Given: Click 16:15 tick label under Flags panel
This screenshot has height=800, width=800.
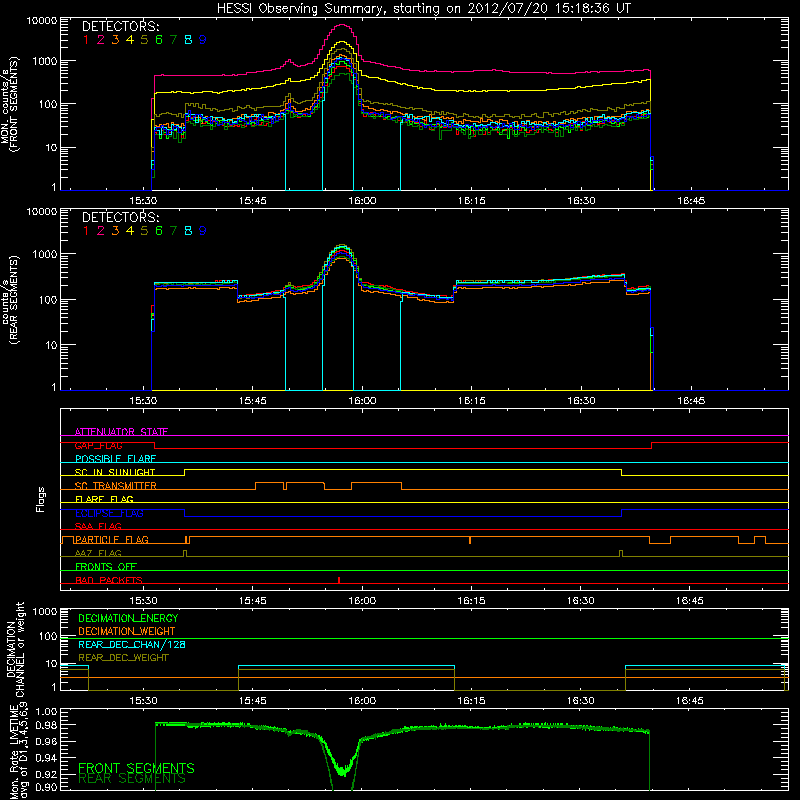Looking at the screenshot, I should pyautogui.click(x=471, y=601).
